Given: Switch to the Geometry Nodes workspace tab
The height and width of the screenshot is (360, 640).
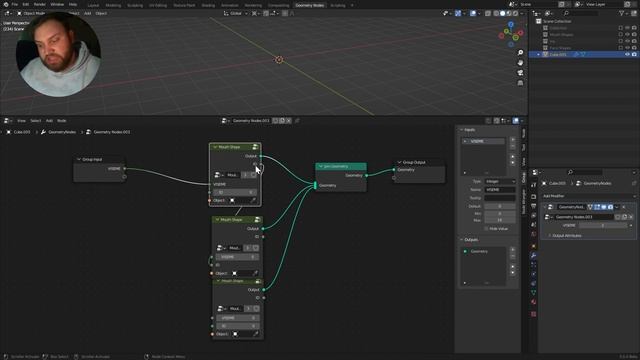Looking at the screenshot, I should [x=309, y=5].
